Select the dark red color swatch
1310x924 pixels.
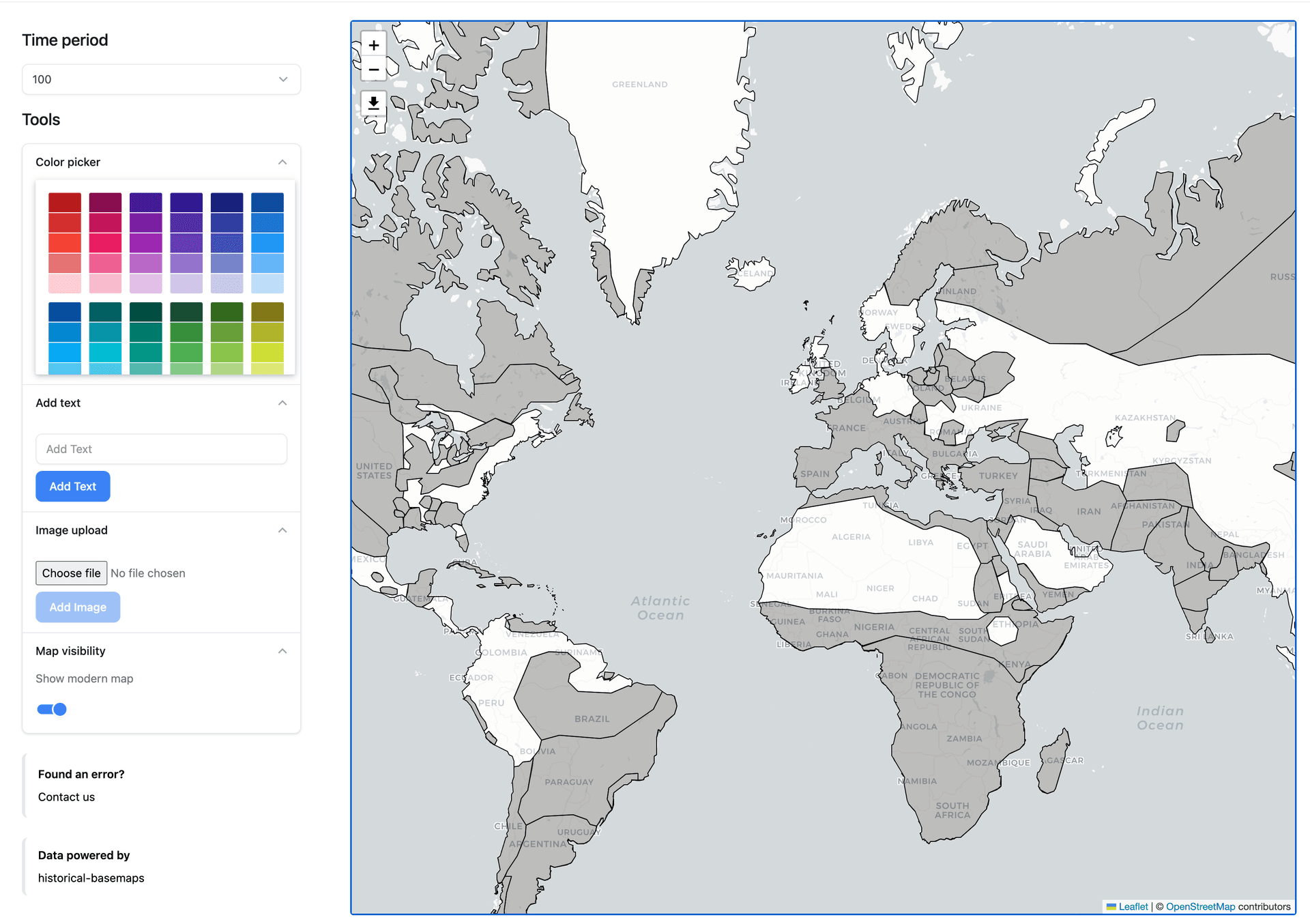(x=64, y=201)
